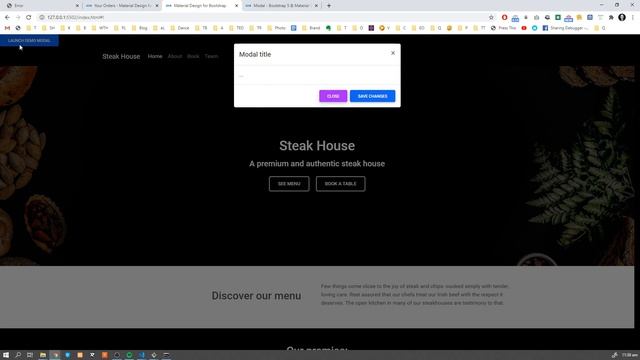Screen dimensions: 640x360
Task: Open the Brand bookmark folder
Action: pyautogui.click(x=311, y=28)
